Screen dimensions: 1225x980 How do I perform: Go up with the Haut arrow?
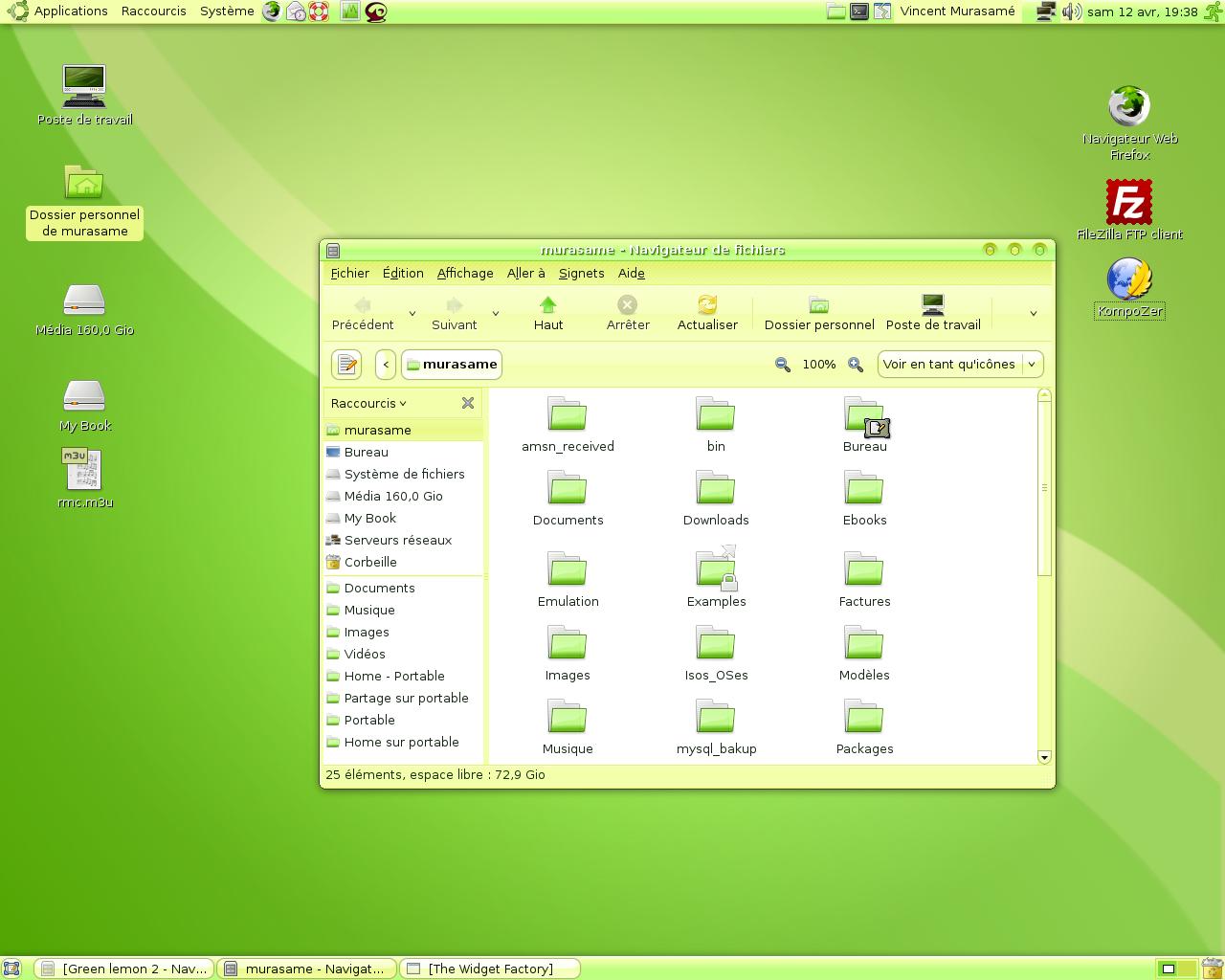(x=548, y=313)
